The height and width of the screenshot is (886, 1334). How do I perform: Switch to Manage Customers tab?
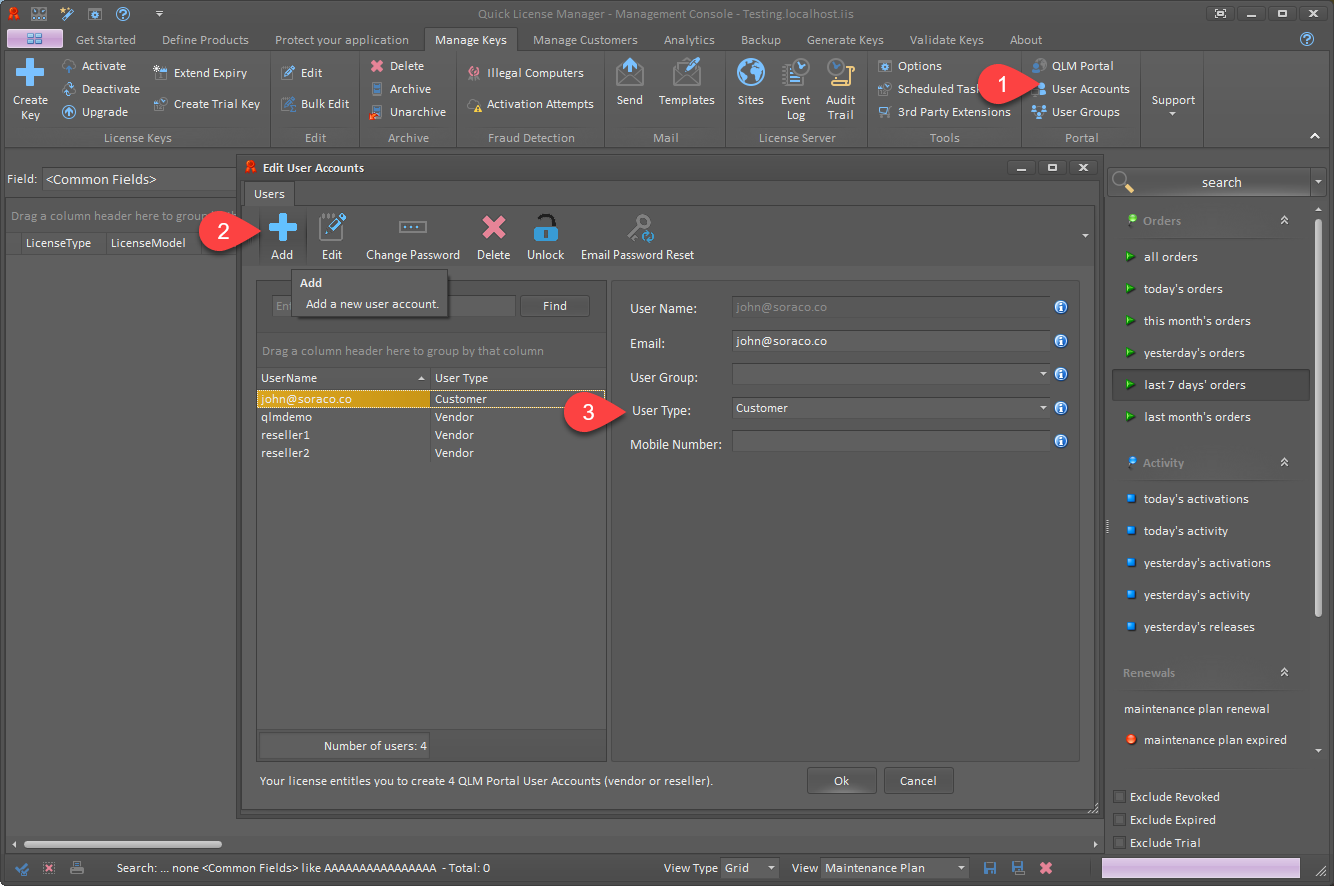(585, 40)
